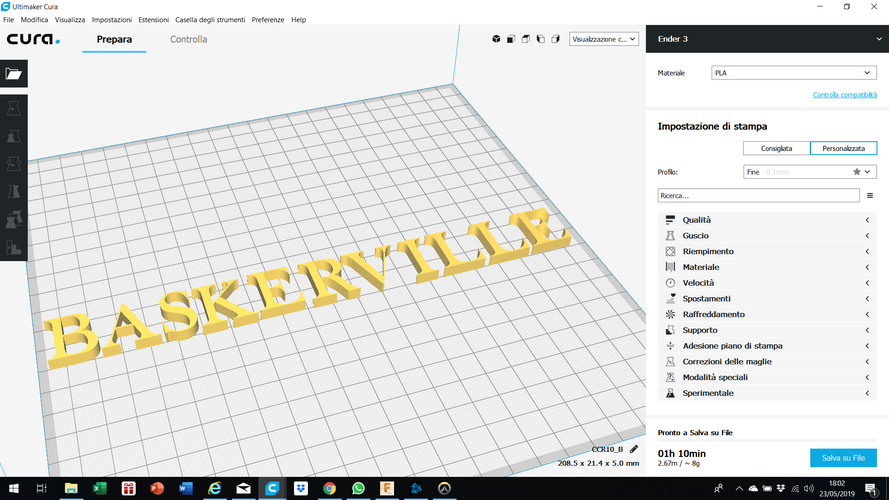Open the File menu
The image size is (889, 500).
click(9, 20)
